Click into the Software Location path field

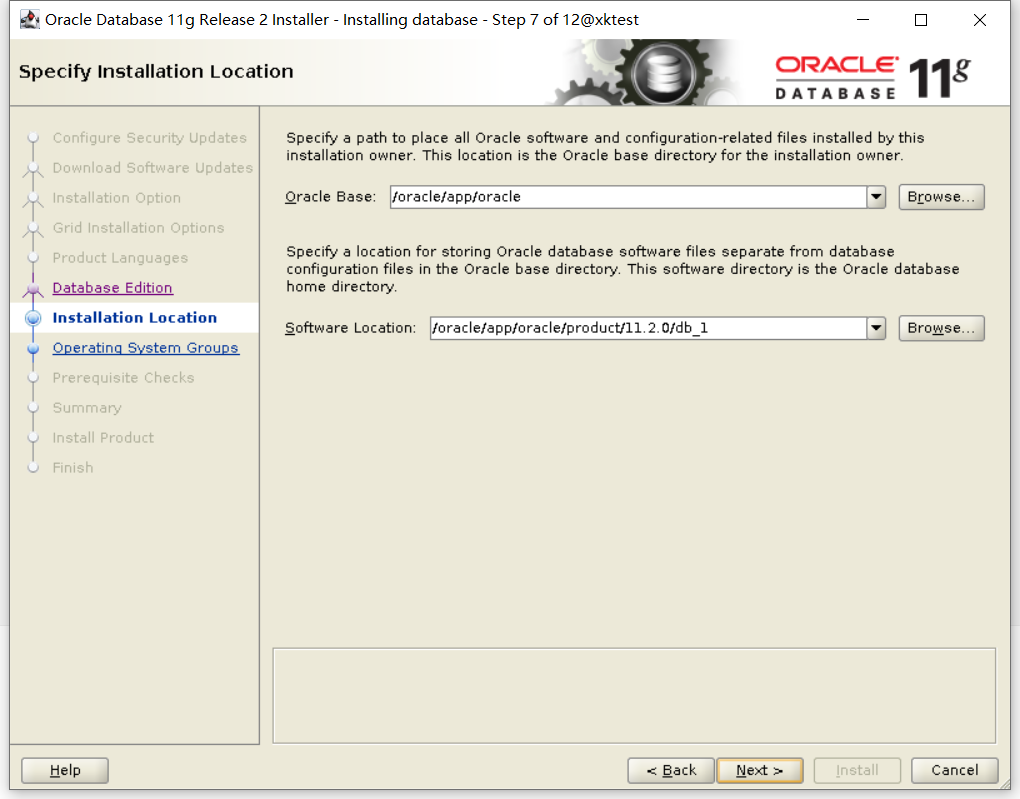648,328
